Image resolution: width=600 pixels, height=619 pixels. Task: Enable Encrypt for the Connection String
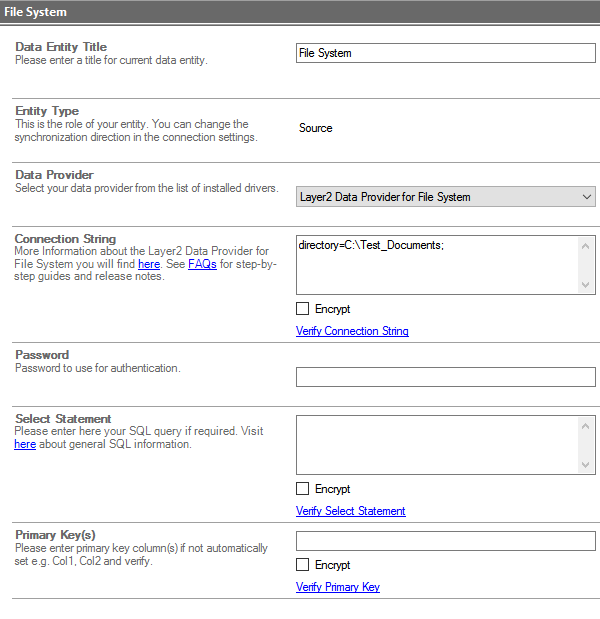pos(303,309)
